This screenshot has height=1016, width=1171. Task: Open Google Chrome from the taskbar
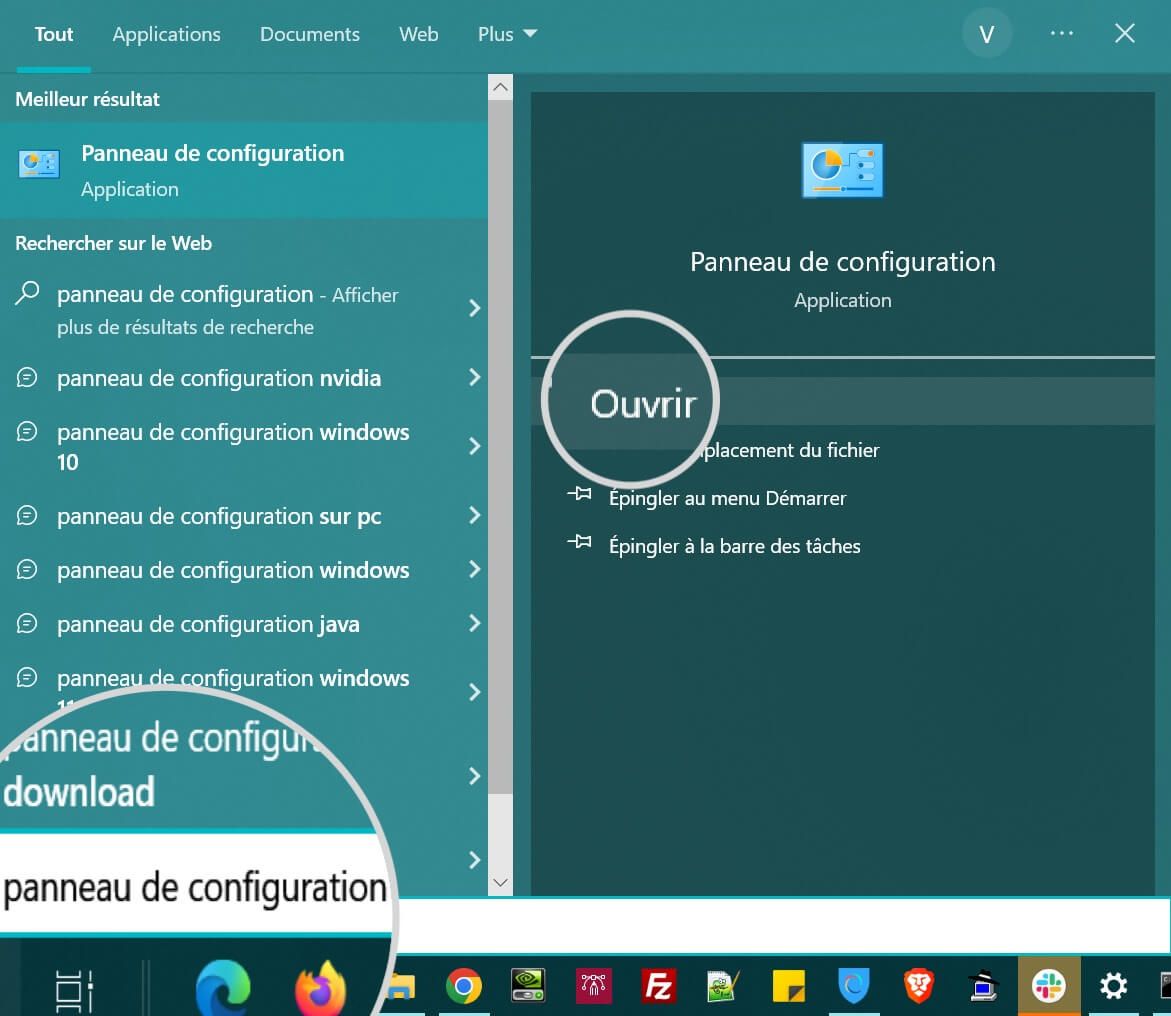[x=464, y=986]
